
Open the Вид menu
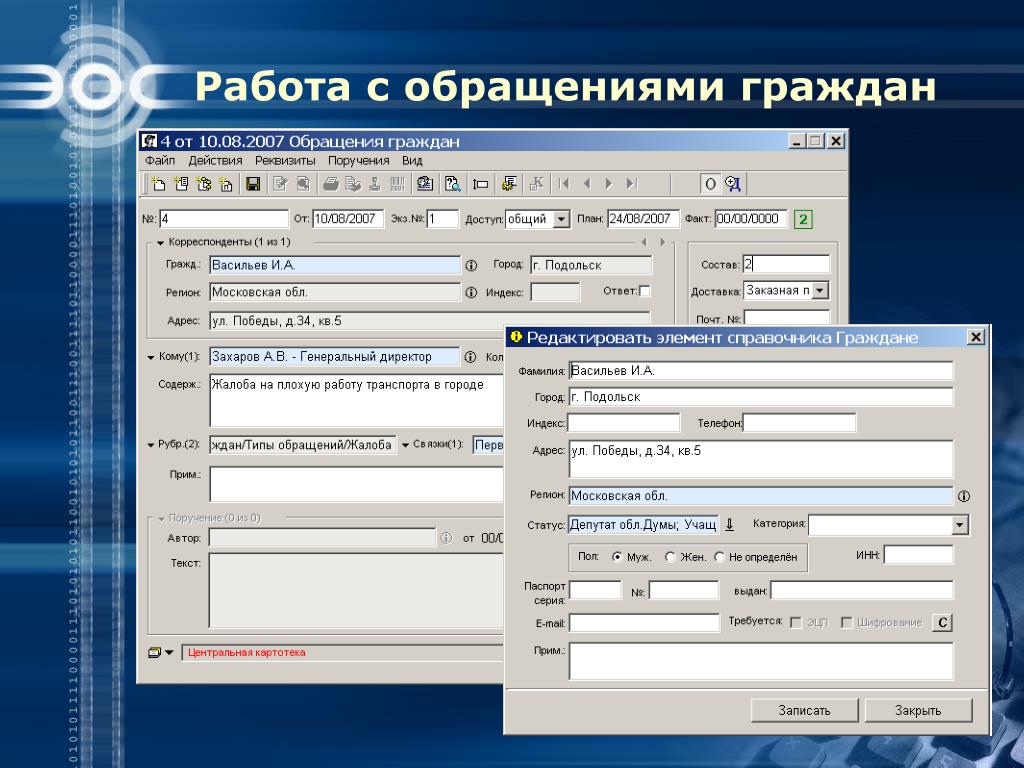(x=412, y=161)
